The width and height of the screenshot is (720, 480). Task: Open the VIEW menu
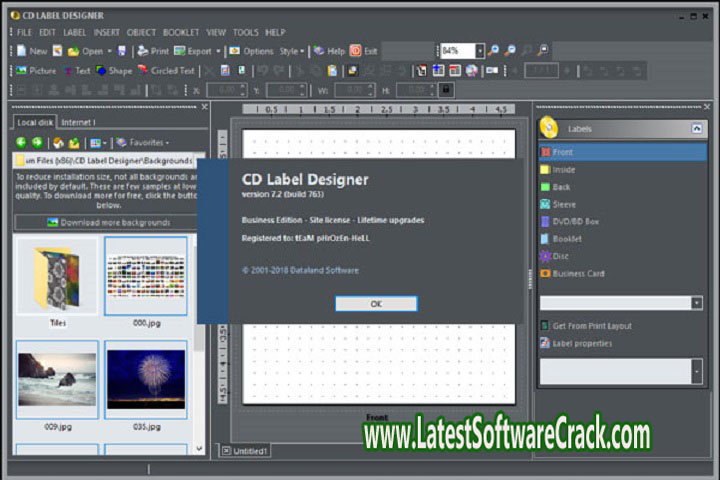tap(216, 32)
